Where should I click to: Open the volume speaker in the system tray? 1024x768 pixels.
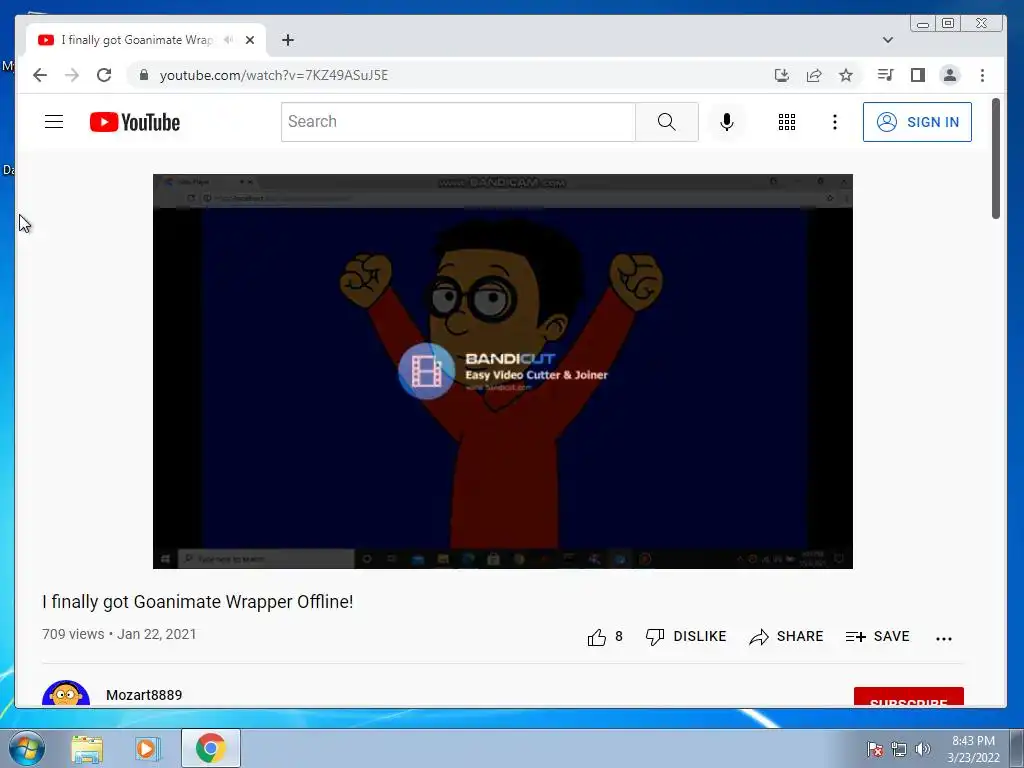pos(923,749)
